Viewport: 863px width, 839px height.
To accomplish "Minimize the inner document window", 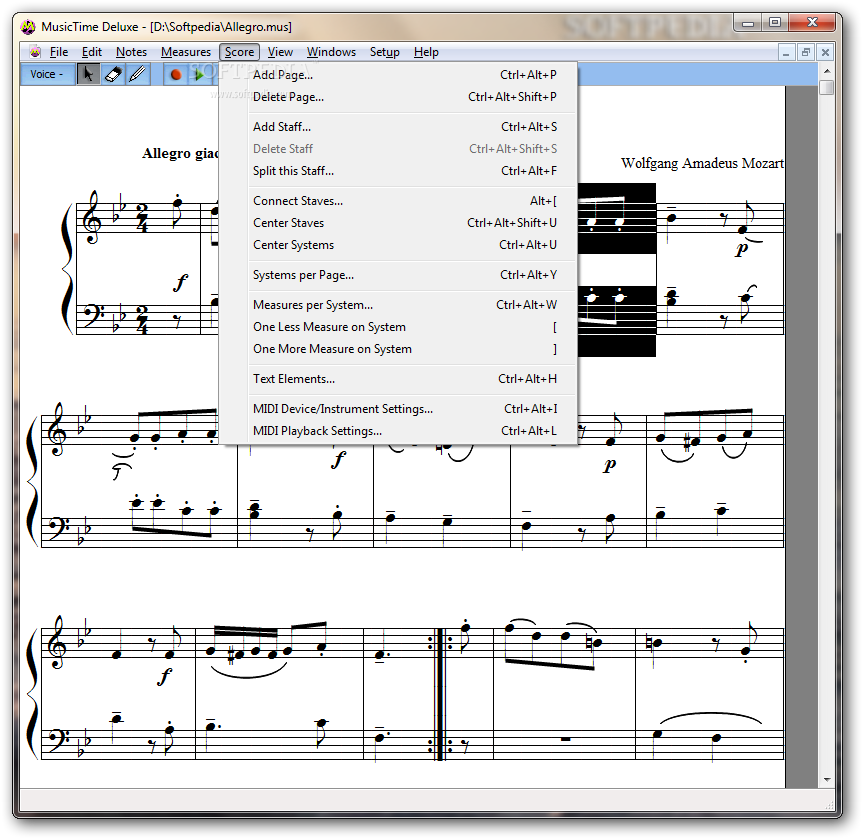I will pos(786,52).
